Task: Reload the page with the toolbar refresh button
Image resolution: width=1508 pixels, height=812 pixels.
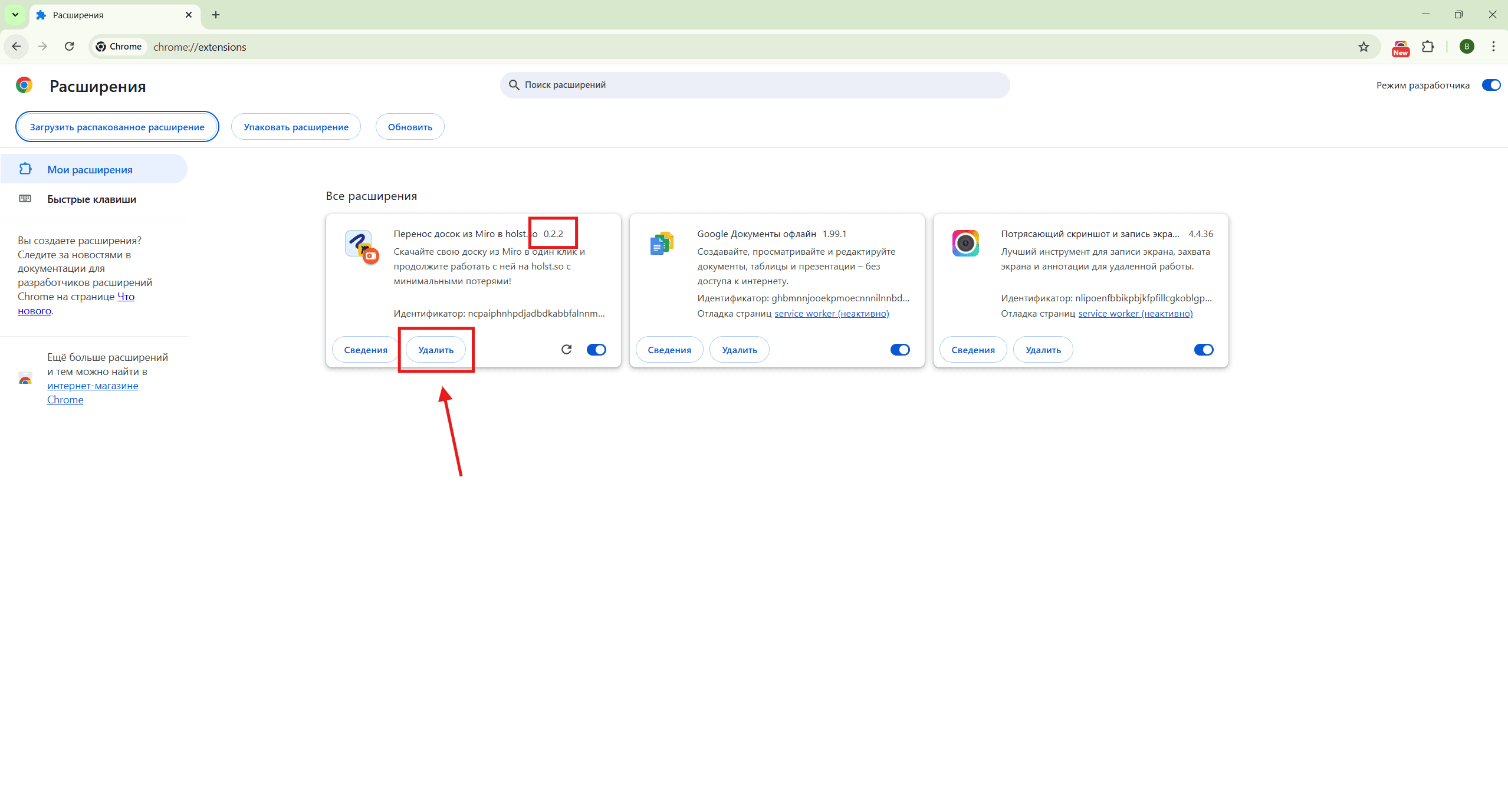Action: click(x=69, y=47)
